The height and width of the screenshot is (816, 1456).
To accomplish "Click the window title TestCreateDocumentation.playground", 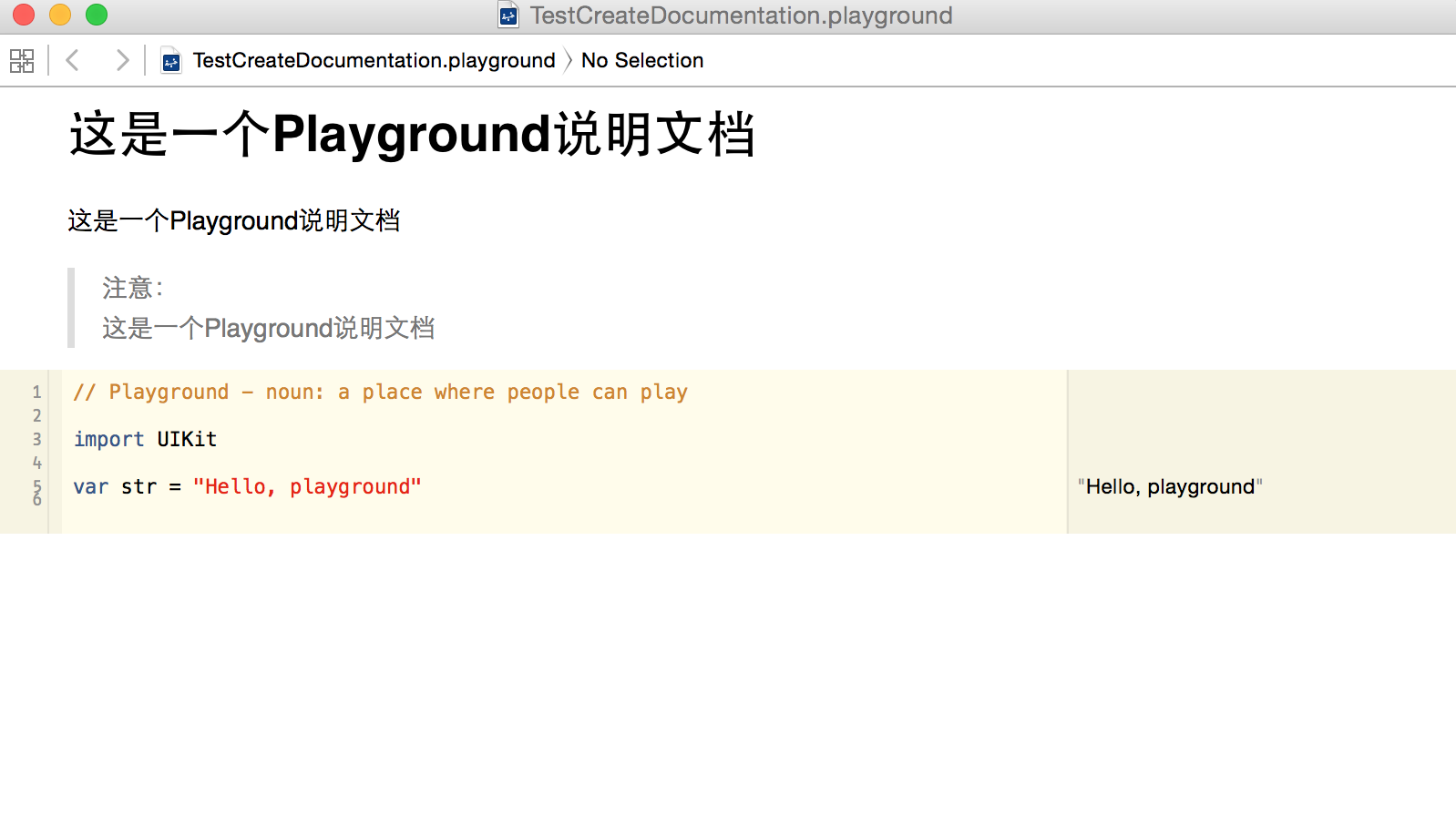I will (741, 15).
